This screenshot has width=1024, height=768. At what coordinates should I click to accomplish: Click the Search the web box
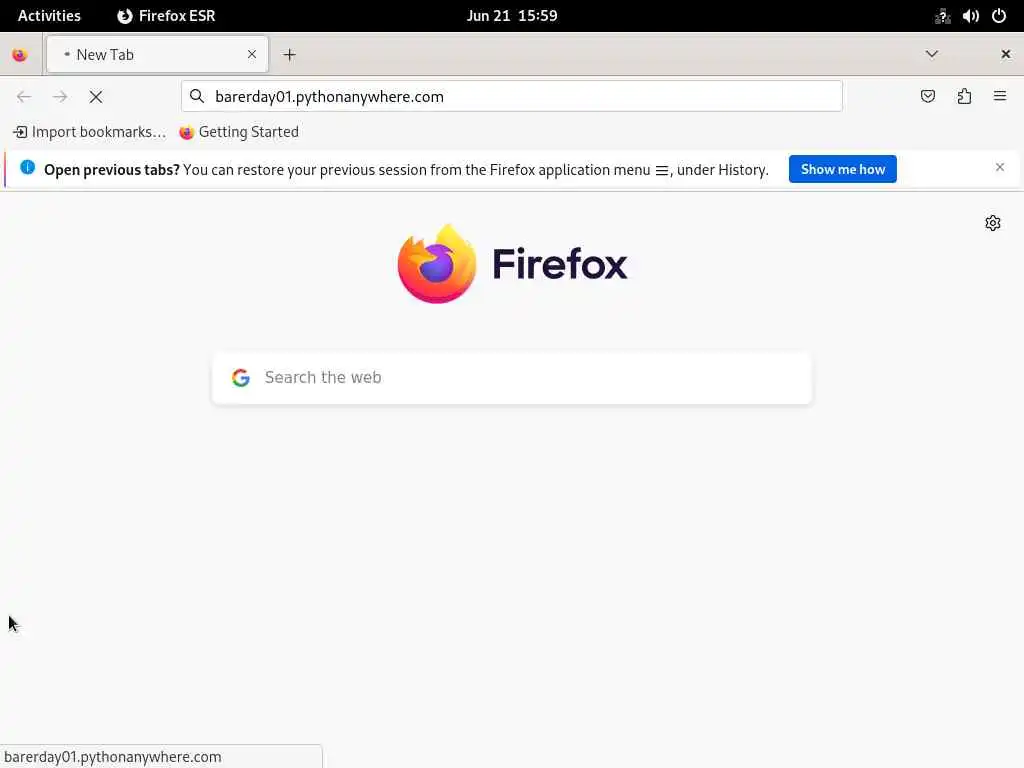pos(512,378)
